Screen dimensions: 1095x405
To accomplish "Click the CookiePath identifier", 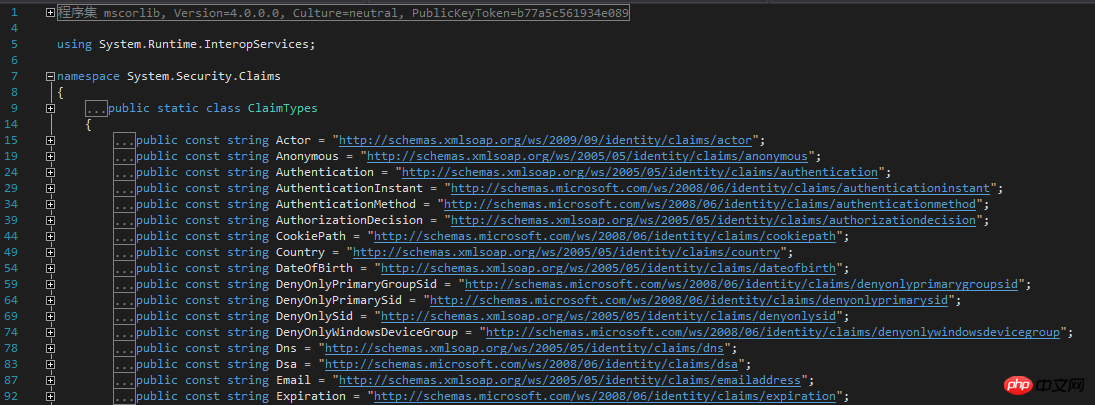I will [x=311, y=237].
